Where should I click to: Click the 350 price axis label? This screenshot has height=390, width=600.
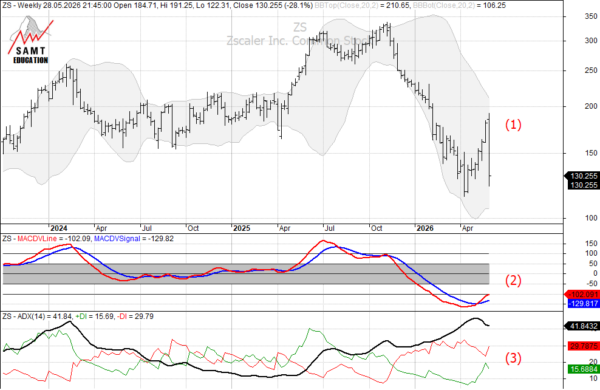pos(591,16)
